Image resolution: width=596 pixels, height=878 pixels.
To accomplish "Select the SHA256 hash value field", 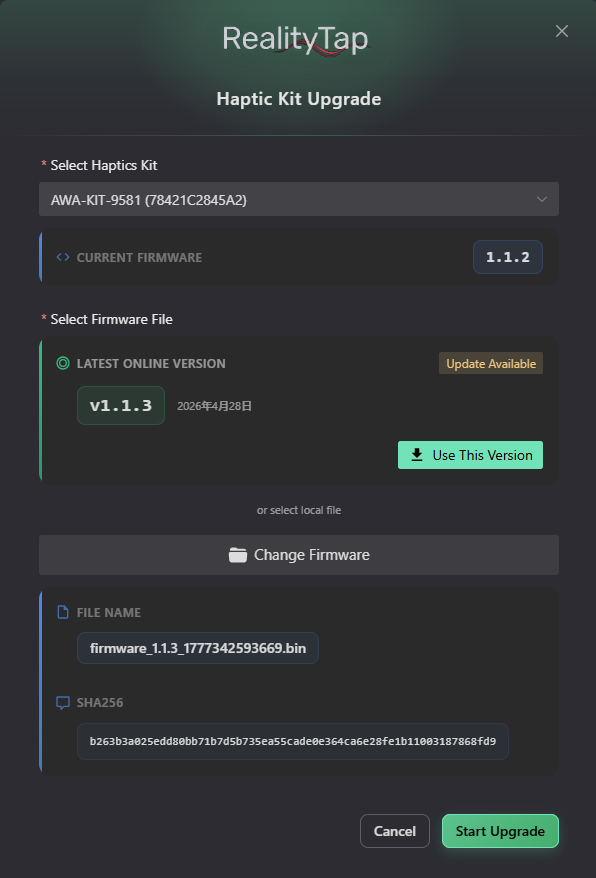I will click(293, 741).
